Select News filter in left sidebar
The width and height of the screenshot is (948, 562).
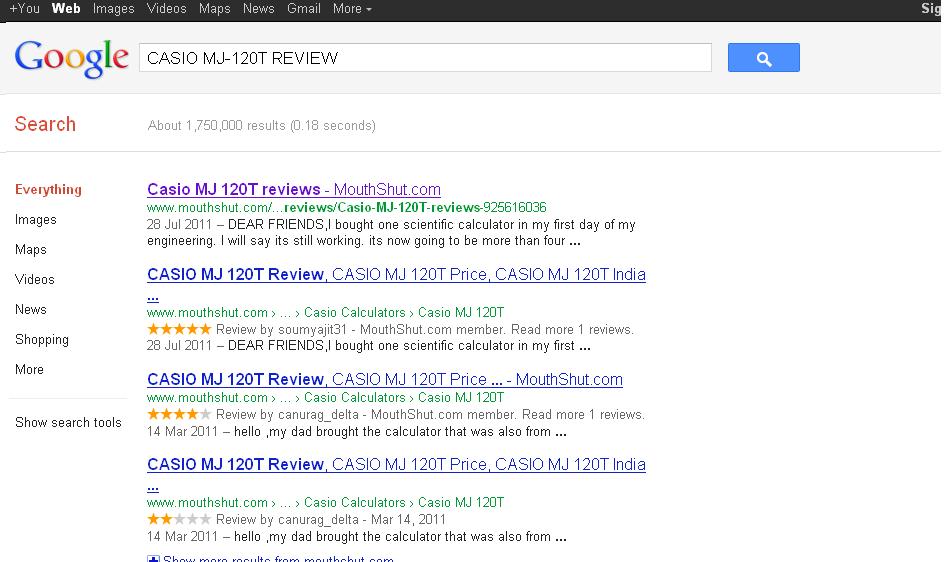pos(31,309)
